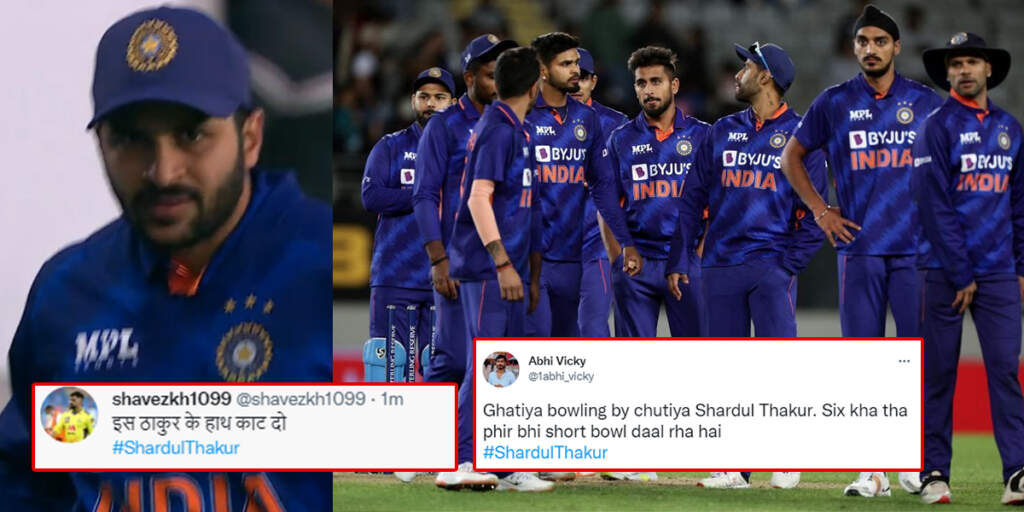Viewport: 1024px width, 512px height.
Task: Click the three stars above the jersey crest
Action: tap(248, 303)
